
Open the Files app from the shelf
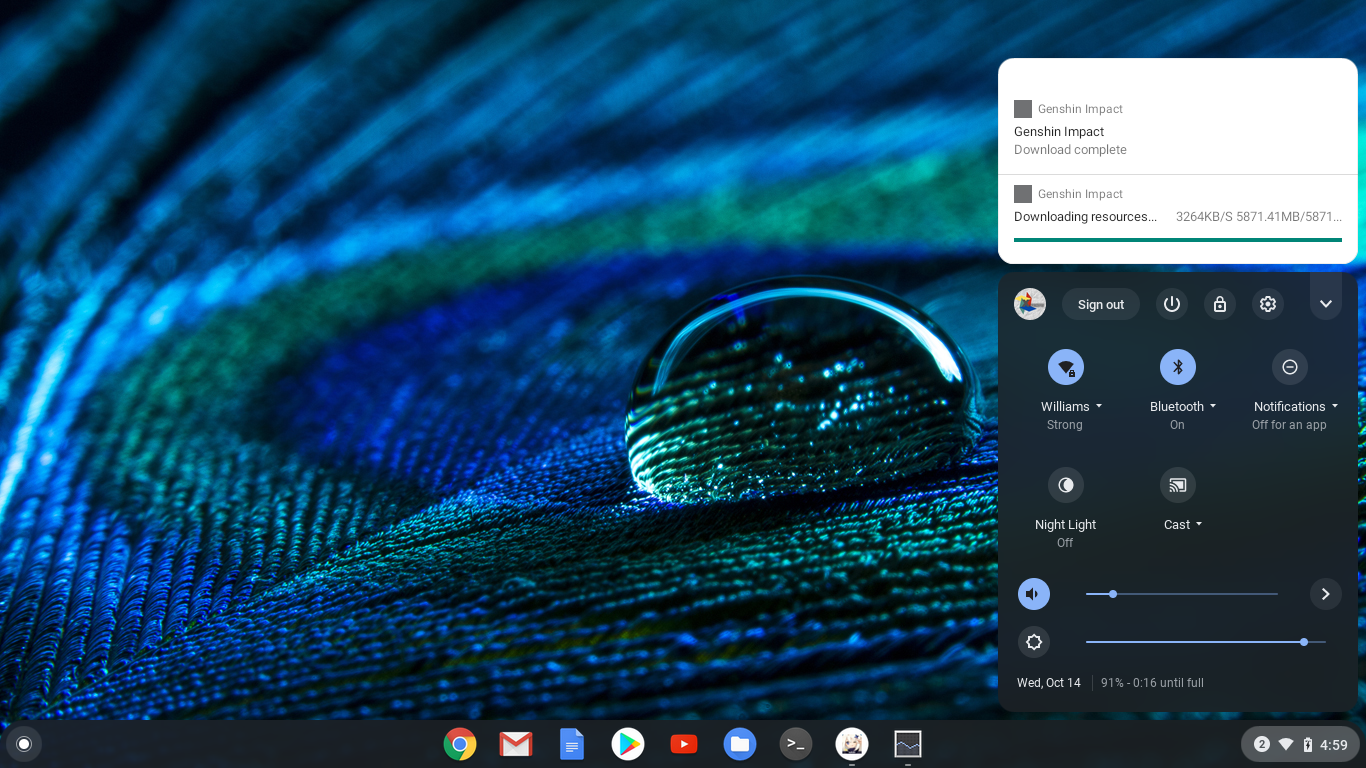click(740, 744)
